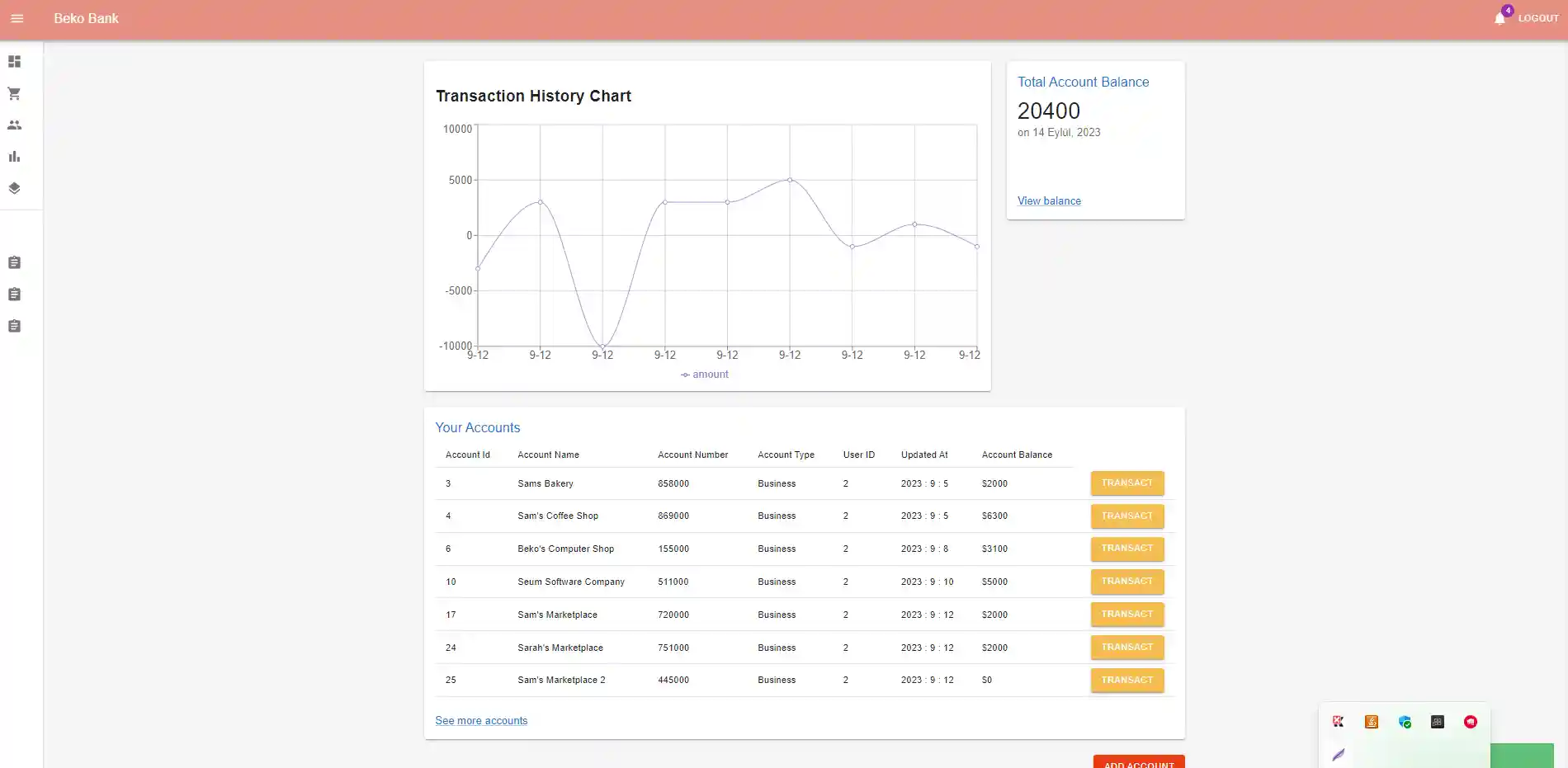Click the red tray icon
The image size is (1568, 768).
pos(1471,722)
